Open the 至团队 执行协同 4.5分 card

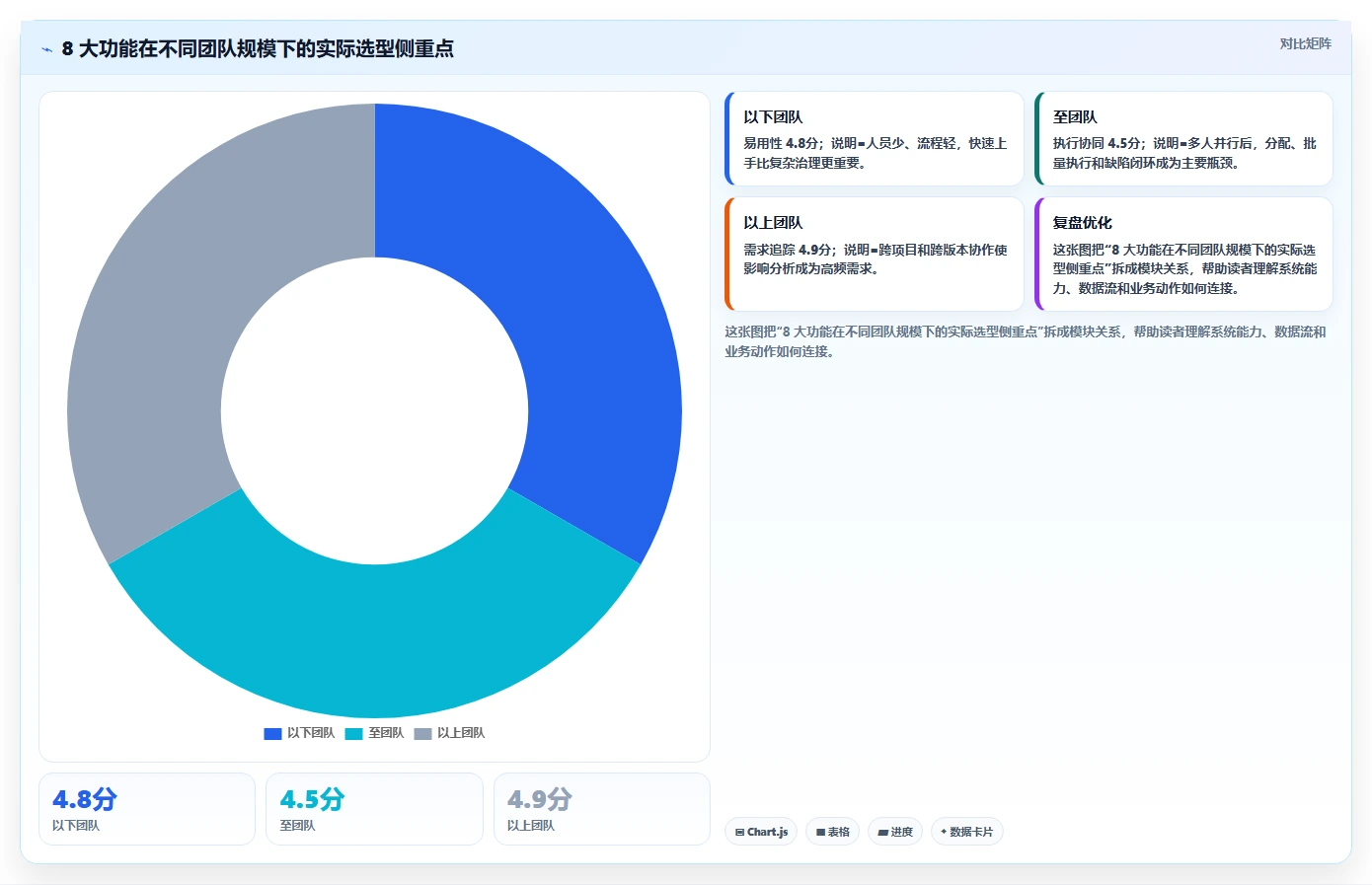1183,139
